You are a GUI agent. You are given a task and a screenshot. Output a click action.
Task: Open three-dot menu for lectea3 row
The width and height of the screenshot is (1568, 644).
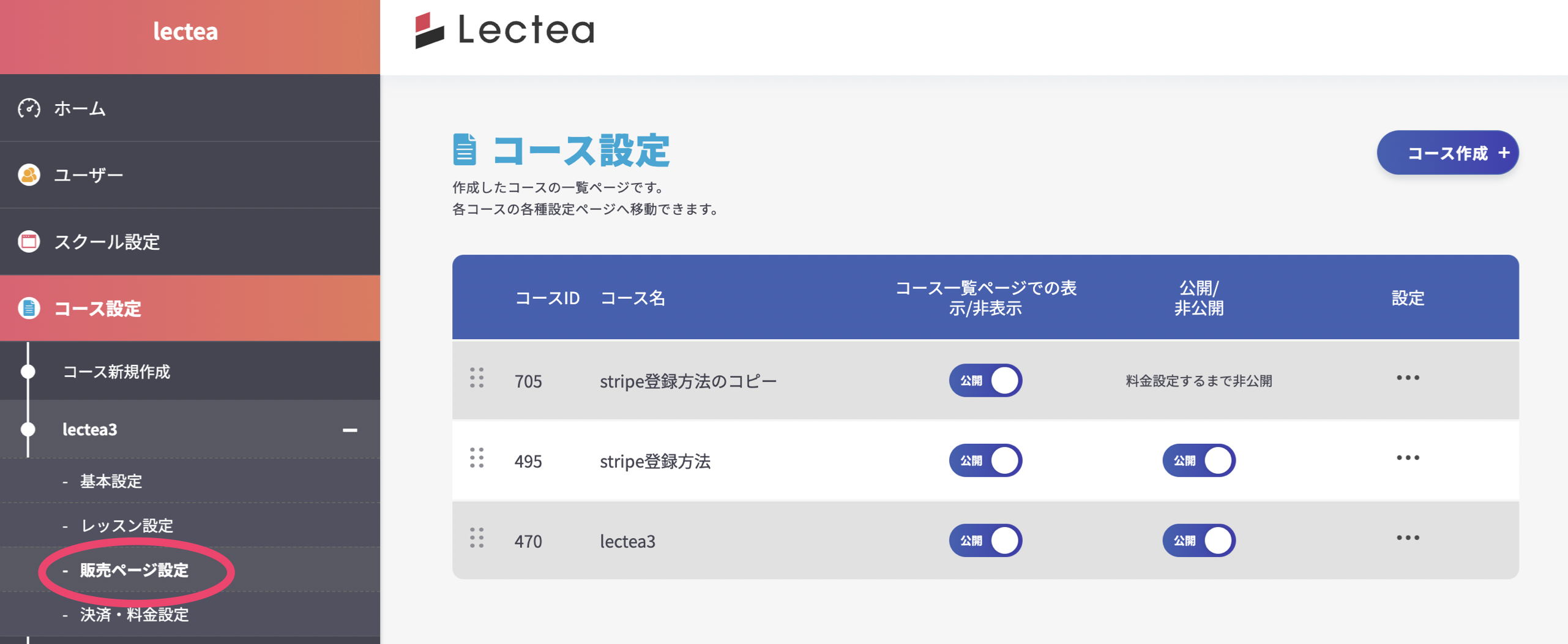click(x=1407, y=538)
